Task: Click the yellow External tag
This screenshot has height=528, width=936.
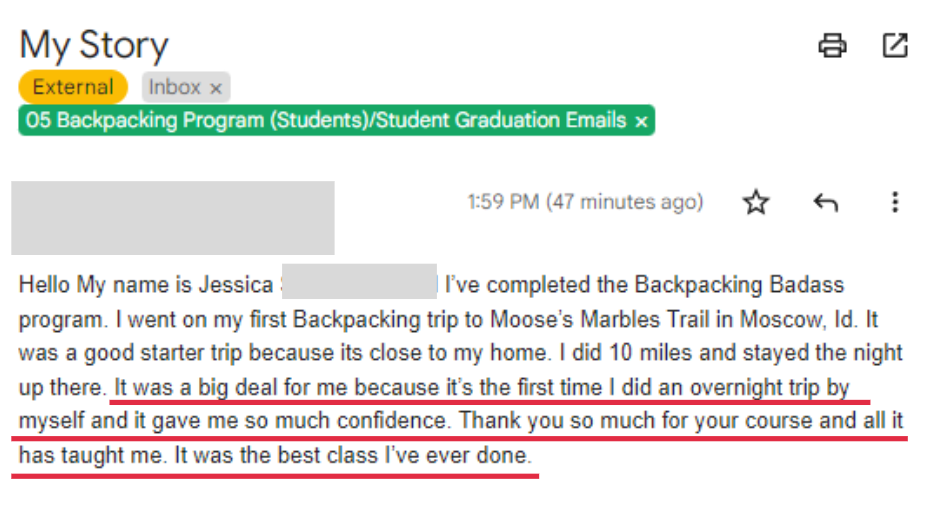Action: [x=73, y=87]
